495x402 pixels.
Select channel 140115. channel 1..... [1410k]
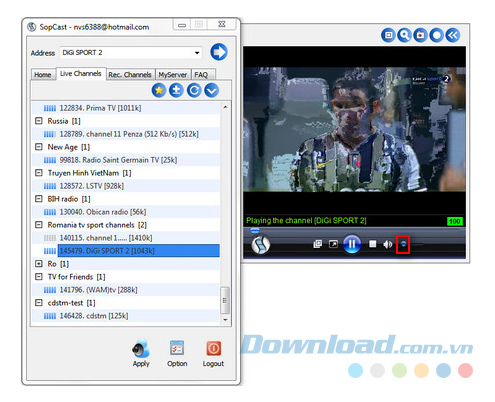click(106, 238)
